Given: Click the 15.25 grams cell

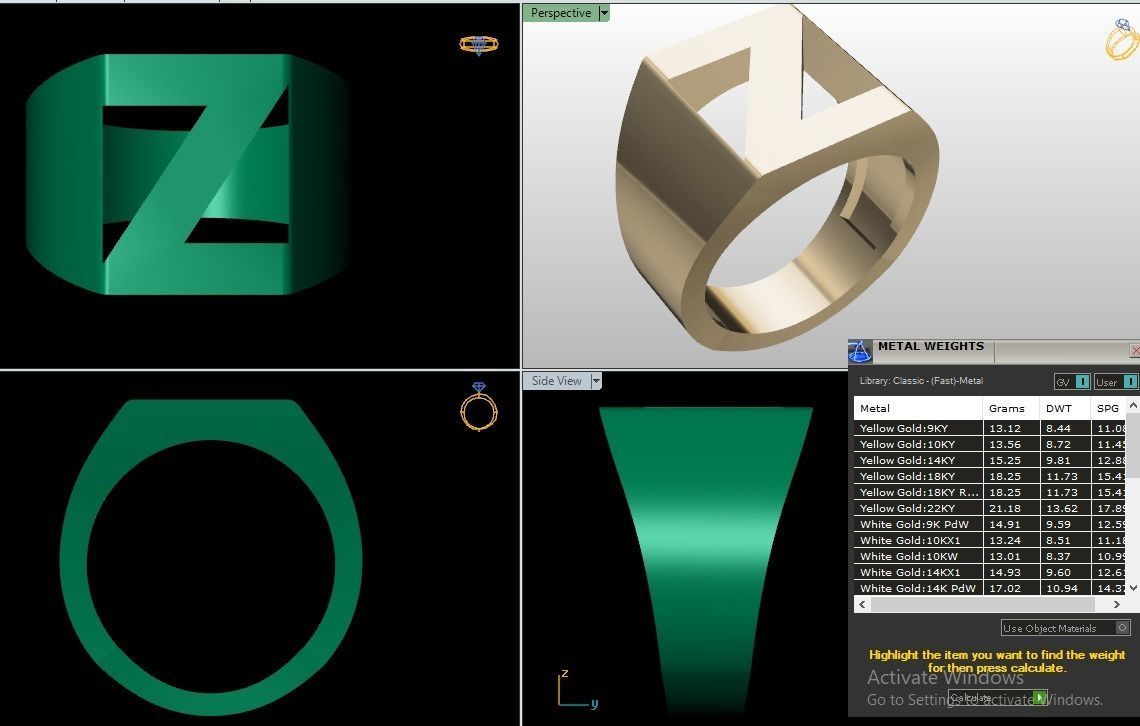Looking at the screenshot, I should [1011, 460].
